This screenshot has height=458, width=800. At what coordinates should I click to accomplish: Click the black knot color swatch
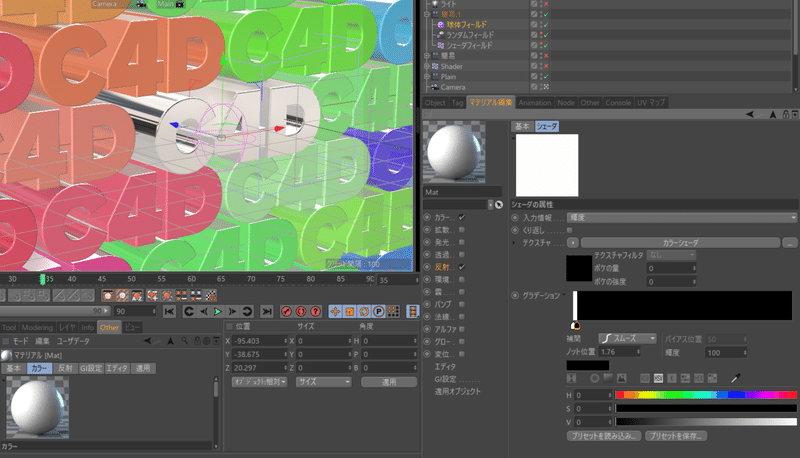(x=588, y=365)
